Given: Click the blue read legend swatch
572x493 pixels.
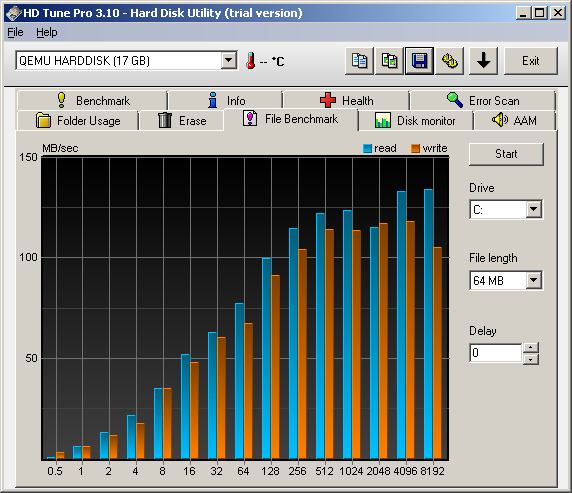Looking at the screenshot, I should (367, 148).
